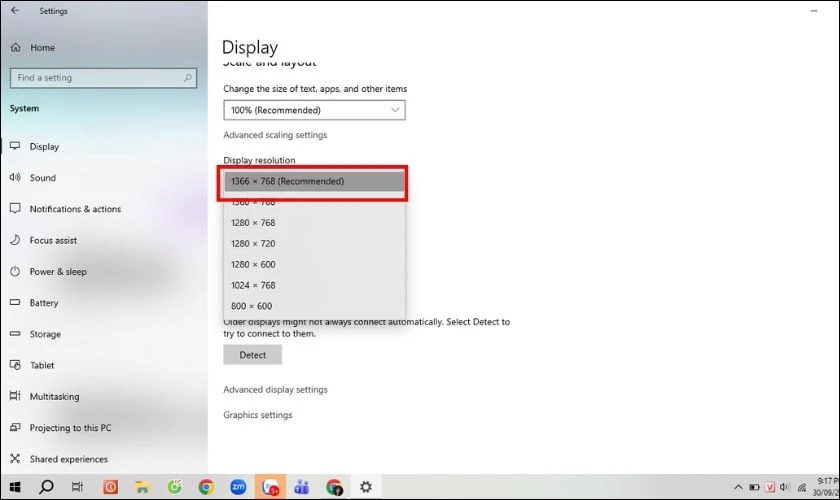Select 1366 × 768 (Recommended) resolution
Viewport: 840px width, 500px height.
click(x=314, y=181)
